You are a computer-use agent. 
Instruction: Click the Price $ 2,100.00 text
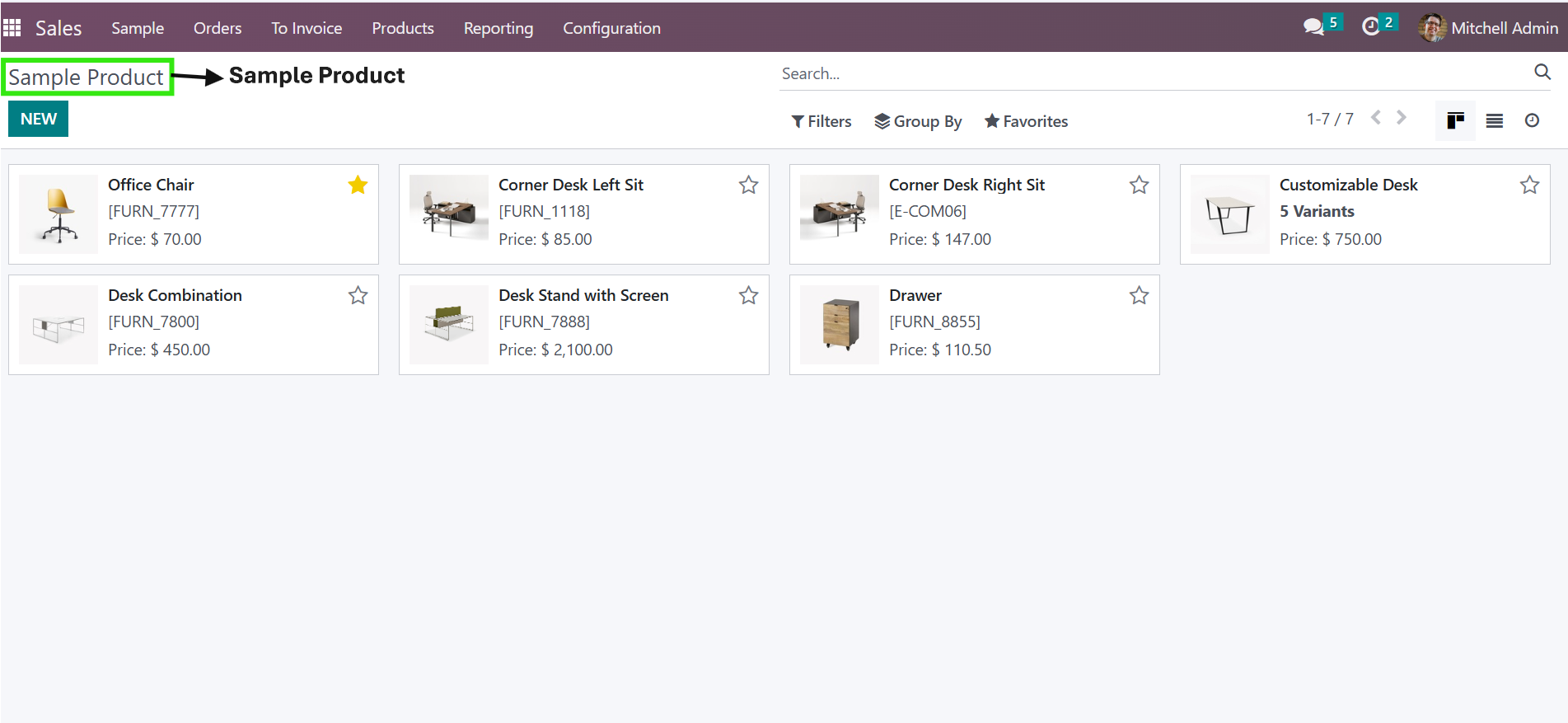(x=555, y=350)
